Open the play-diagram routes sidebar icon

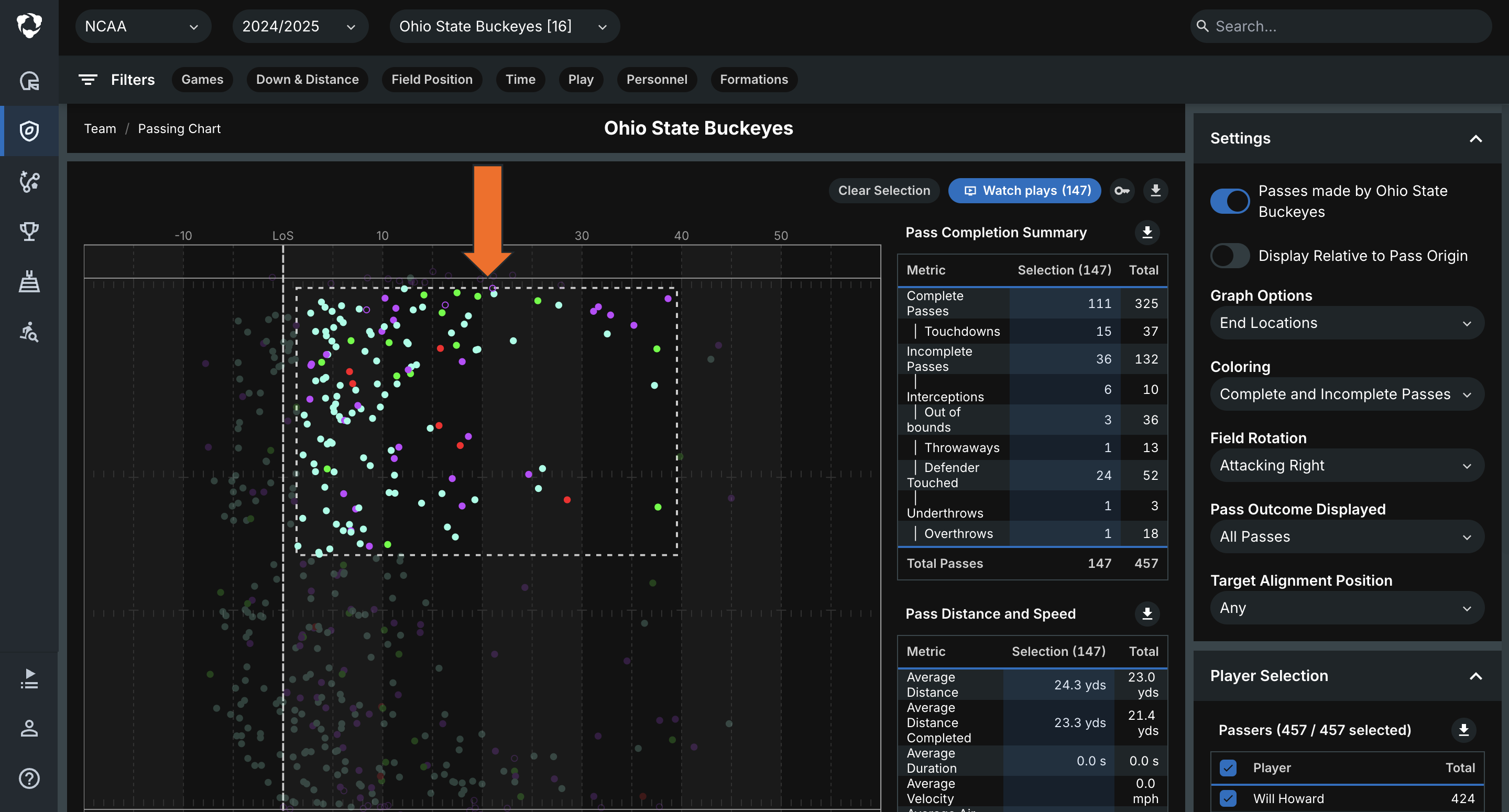pyautogui.click(x=29, y=182)
